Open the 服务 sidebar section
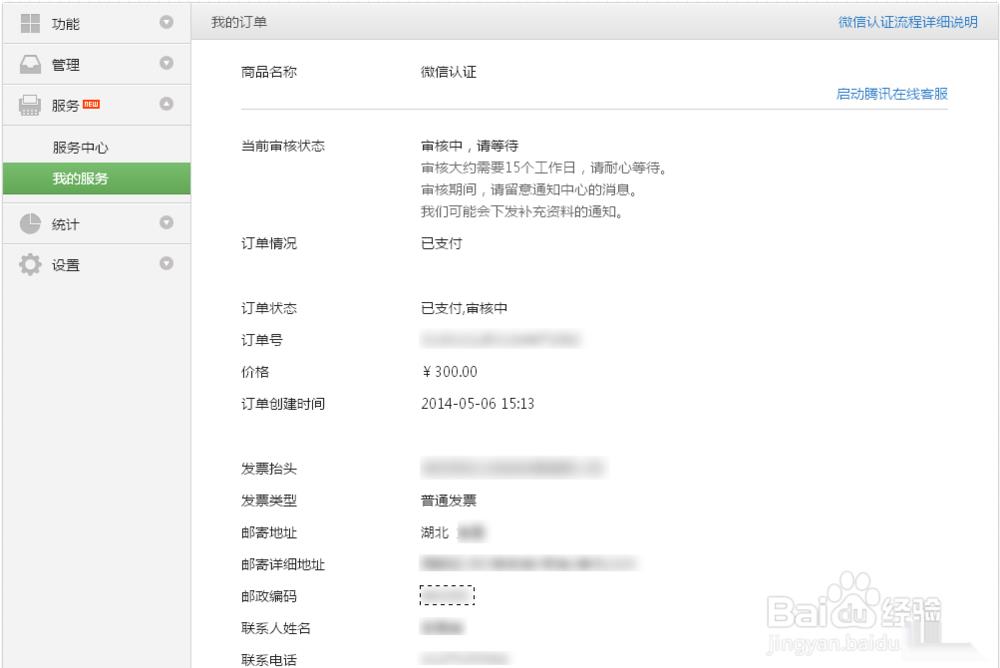The width and height of the screenshot is (1000, 668). (96, 105)
